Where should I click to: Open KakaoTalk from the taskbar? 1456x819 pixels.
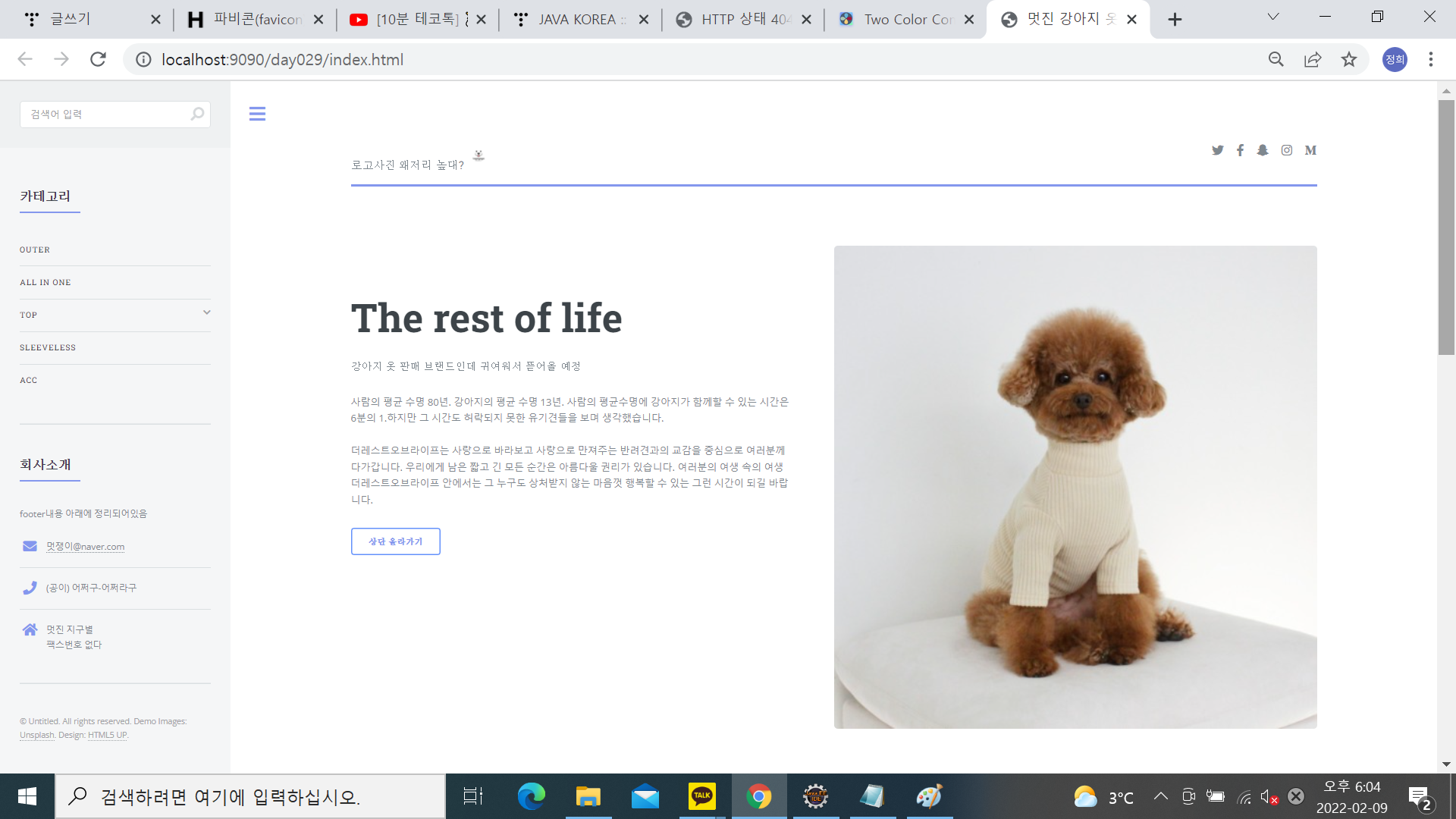click(x=701, y=796)
